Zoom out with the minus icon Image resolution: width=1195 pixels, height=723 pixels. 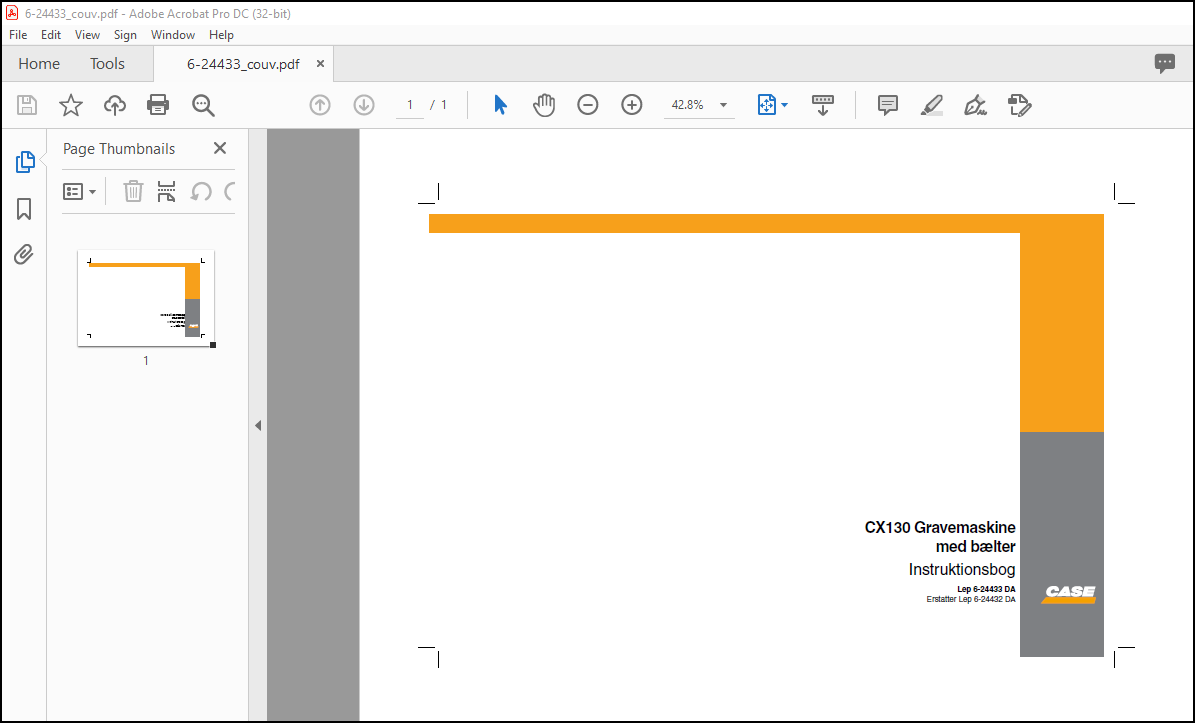(x=588, y=105)
